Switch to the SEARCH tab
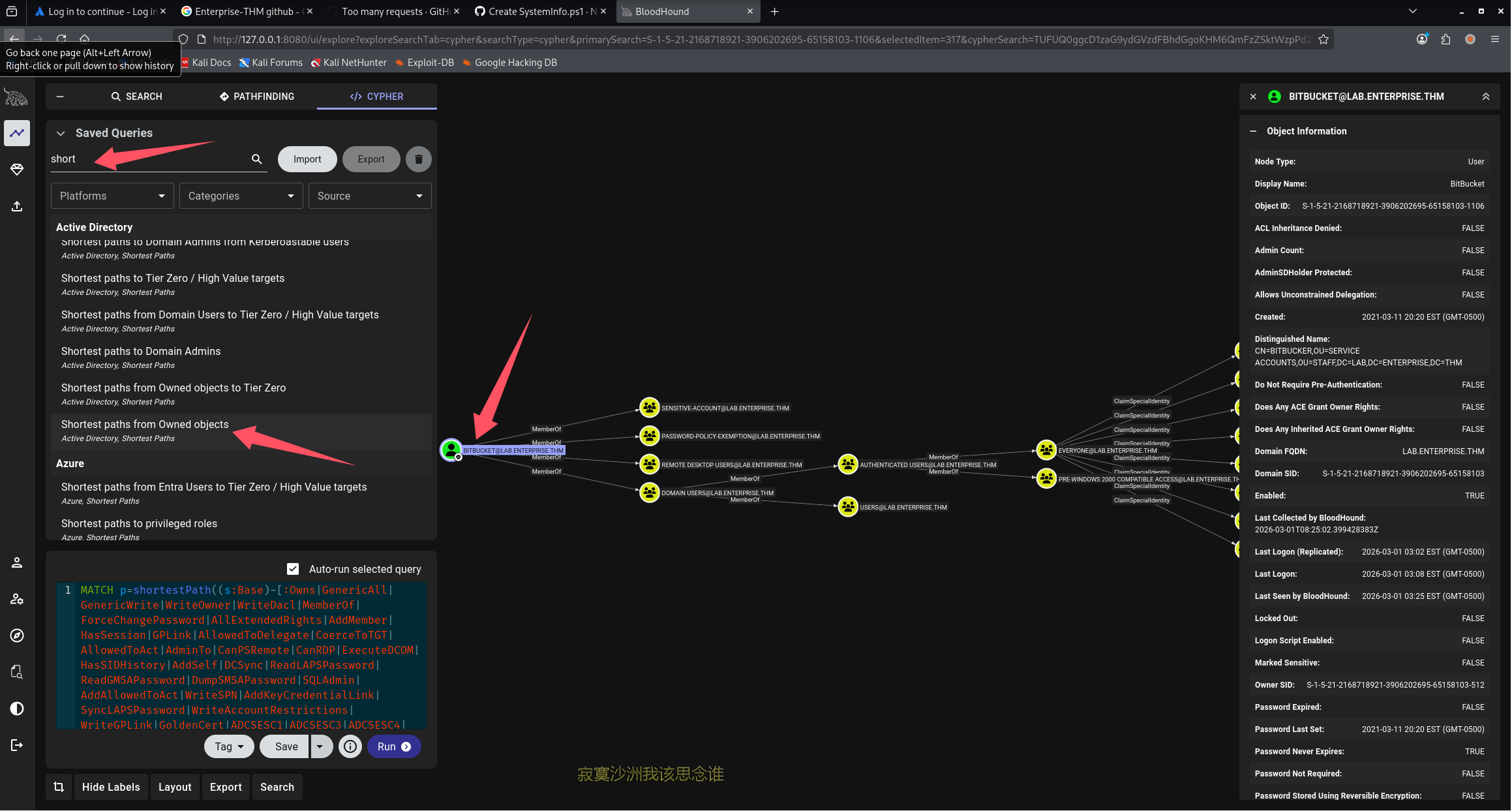The height and width of the screenshot is (811, 1512). click(136, 97)
